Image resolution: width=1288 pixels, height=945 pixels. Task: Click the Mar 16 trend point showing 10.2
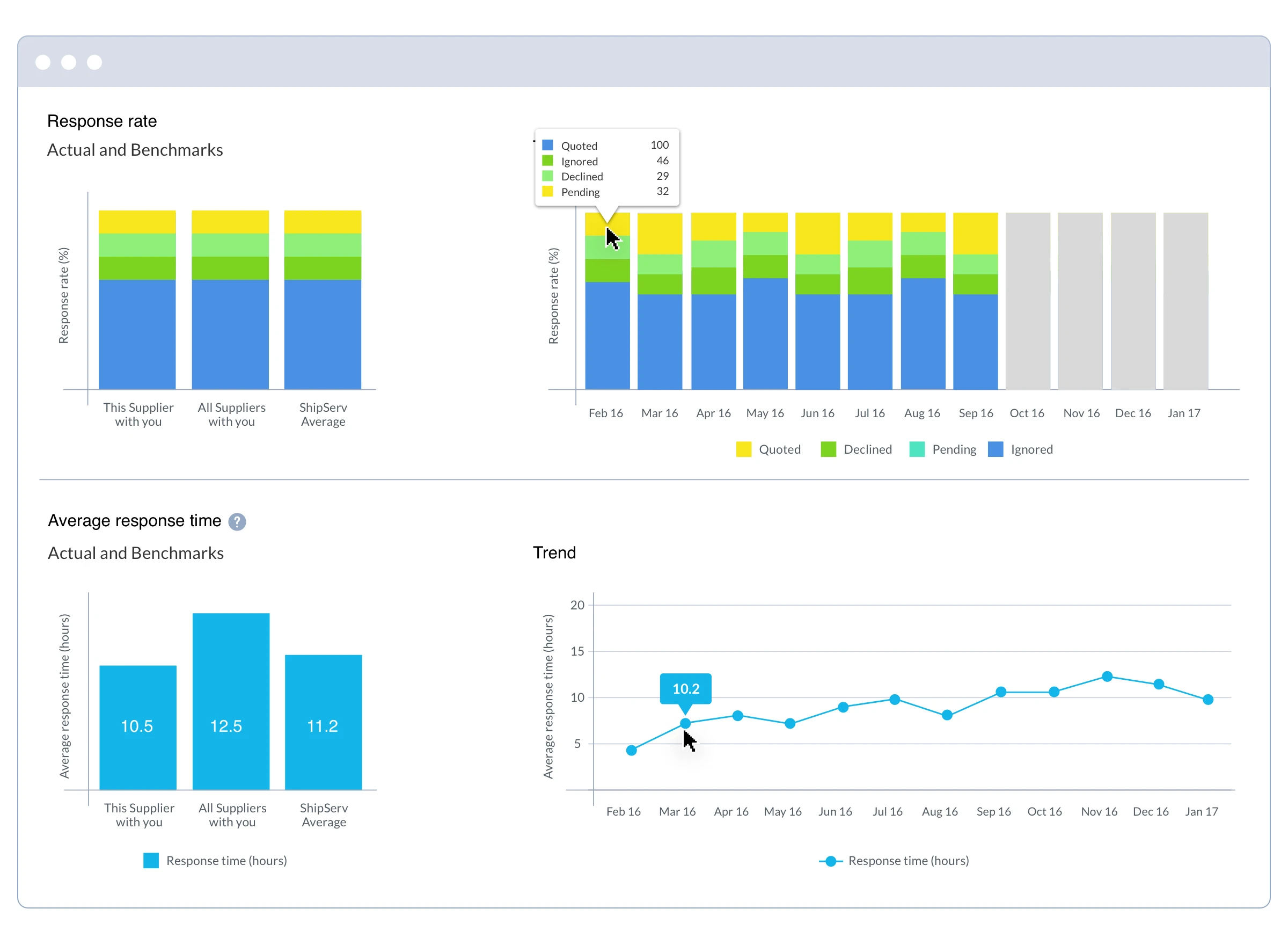tap(685, 724)
